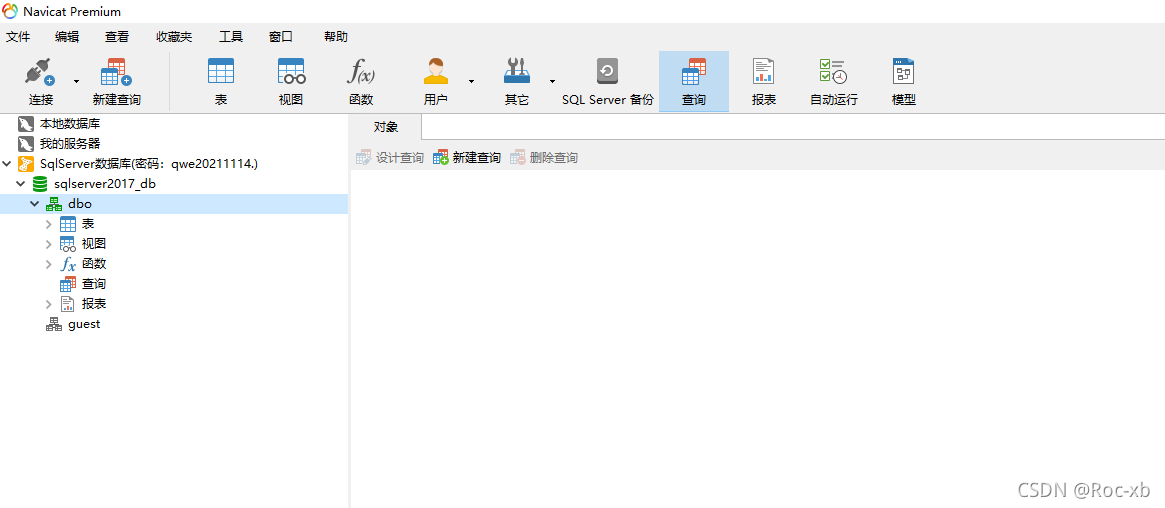Open the dropdown arrow next to 其它
1165x508 pixels.
552,82
